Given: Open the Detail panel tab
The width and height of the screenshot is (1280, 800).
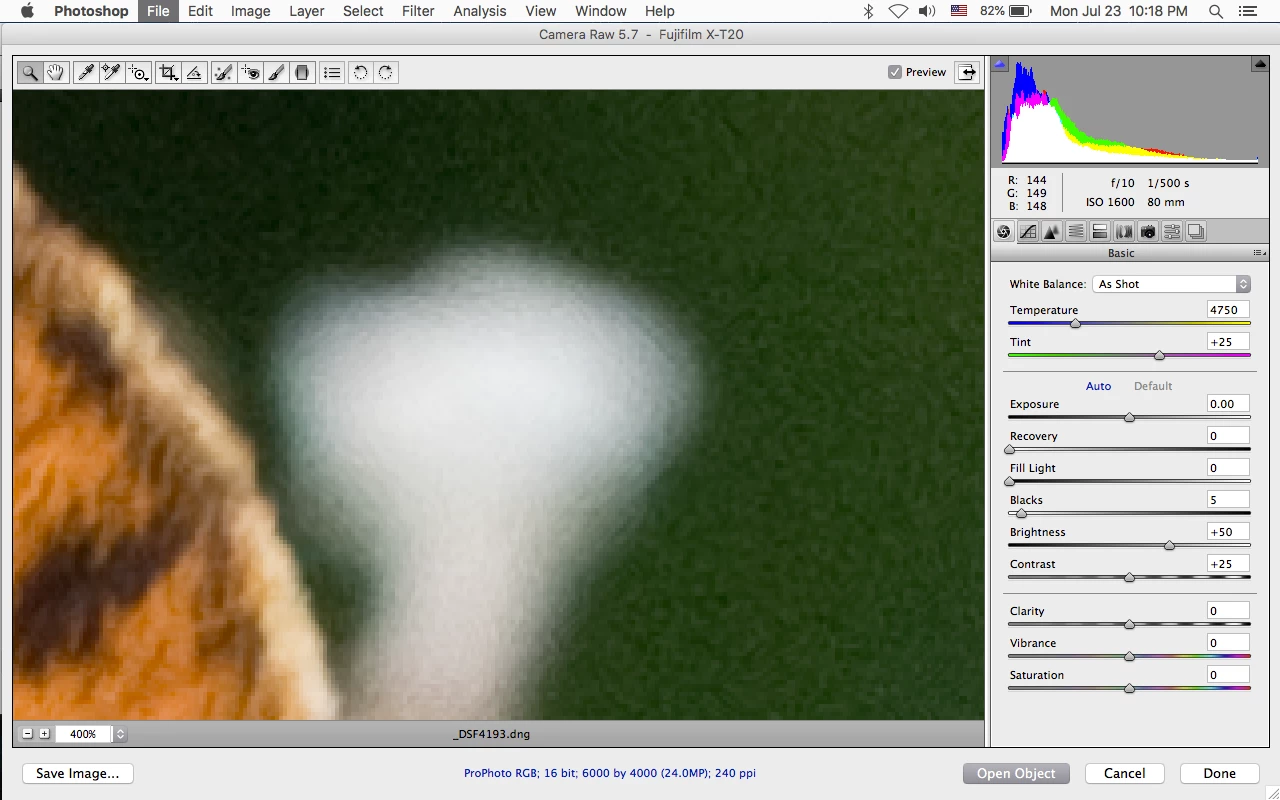Looking at the screenshot, I should (x=1052, y=232).
